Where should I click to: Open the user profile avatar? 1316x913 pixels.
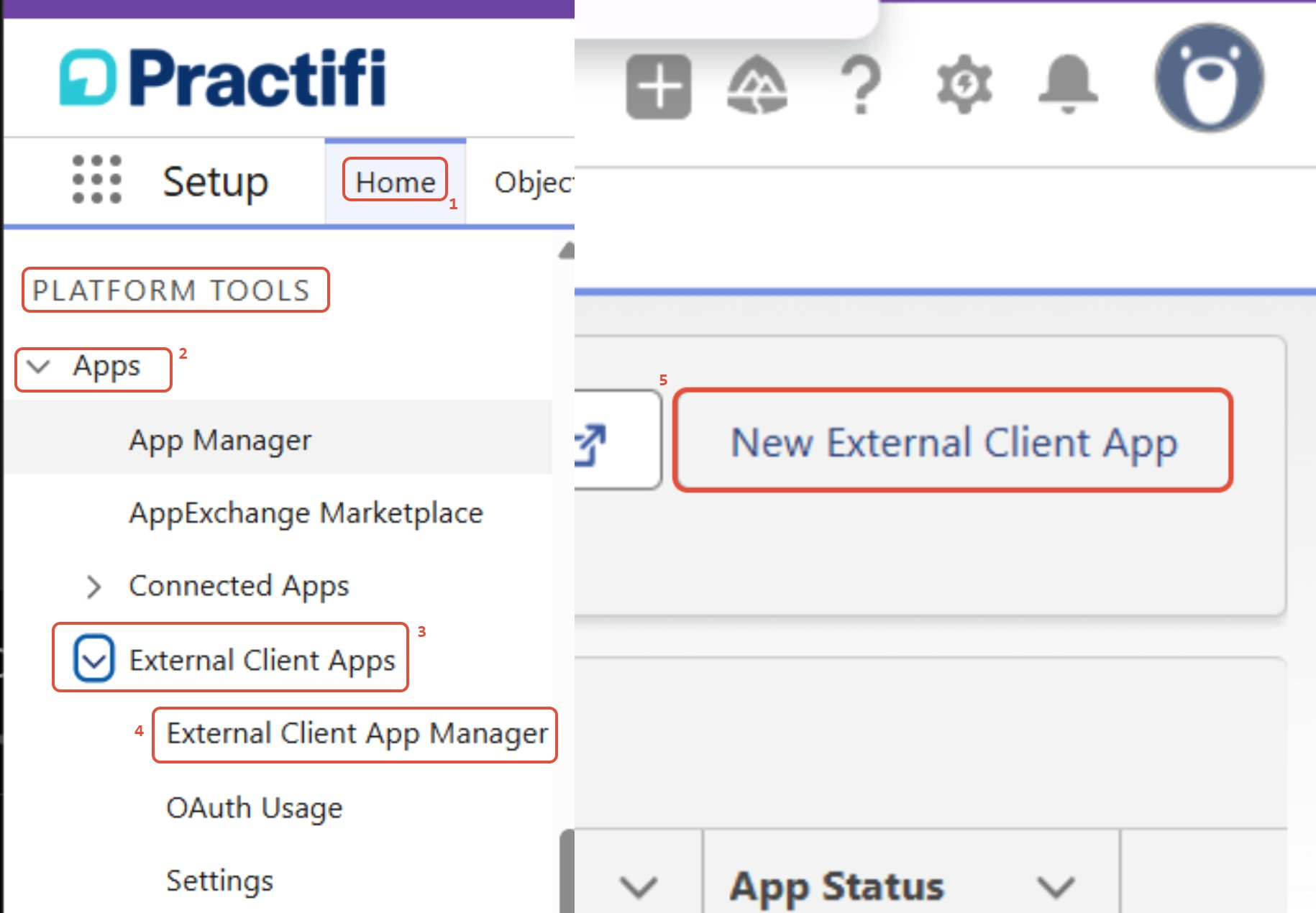click(x=1210, y=78)
